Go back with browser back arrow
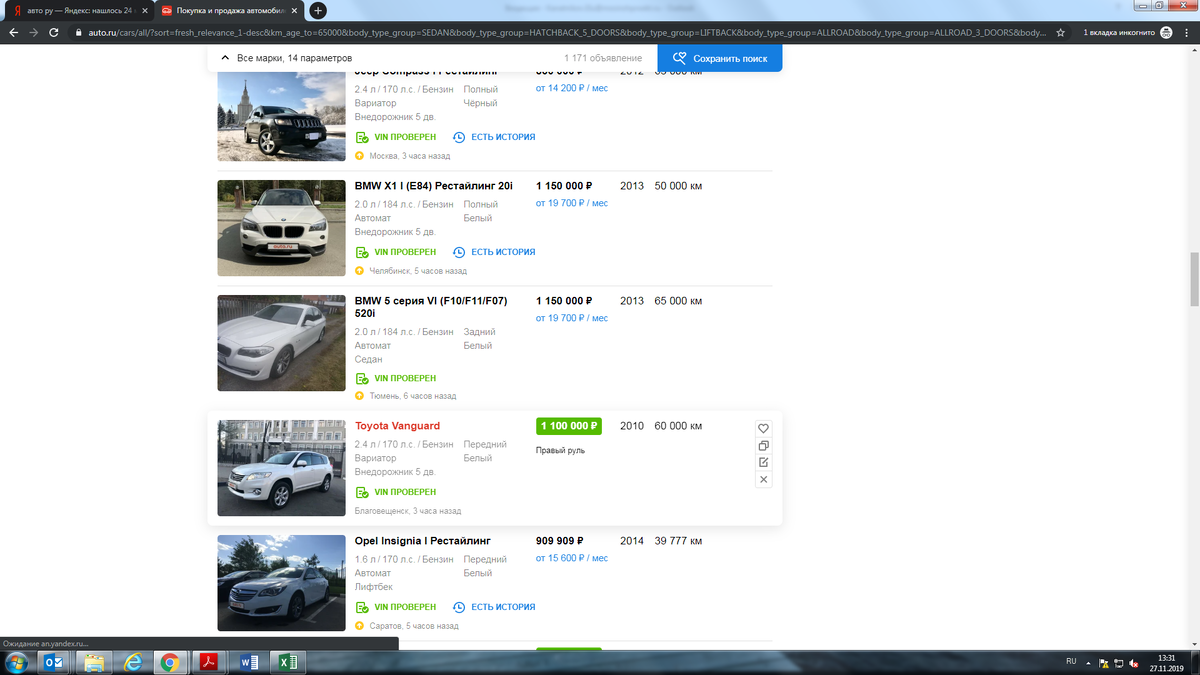Viewport: 1200px width, 675px height. point(12,32)
